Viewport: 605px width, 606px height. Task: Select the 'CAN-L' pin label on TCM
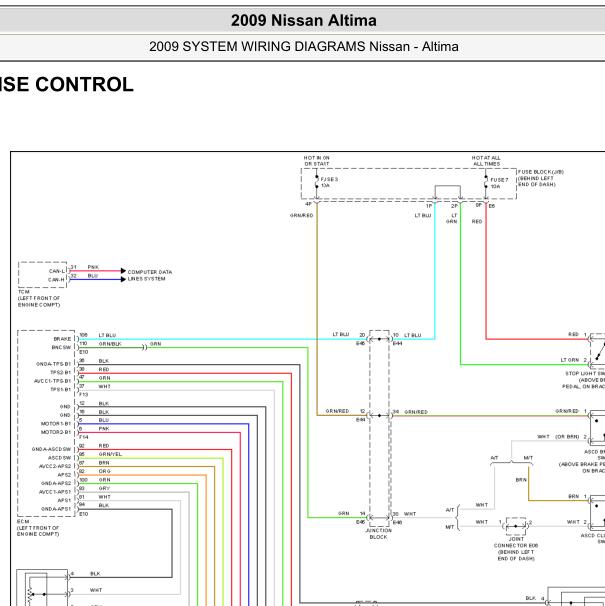(57, 271)
